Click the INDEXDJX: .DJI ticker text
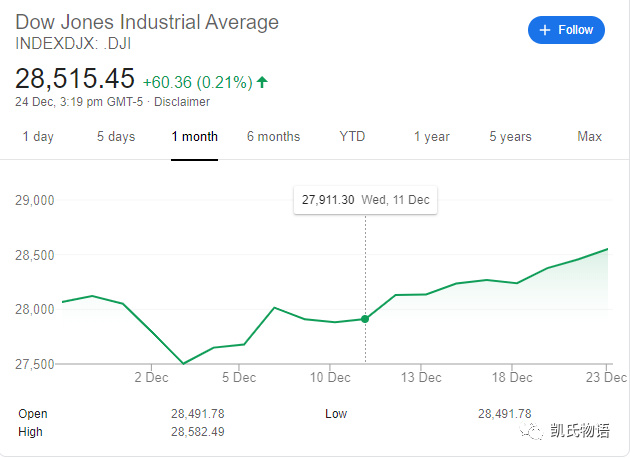 point(73,43)
